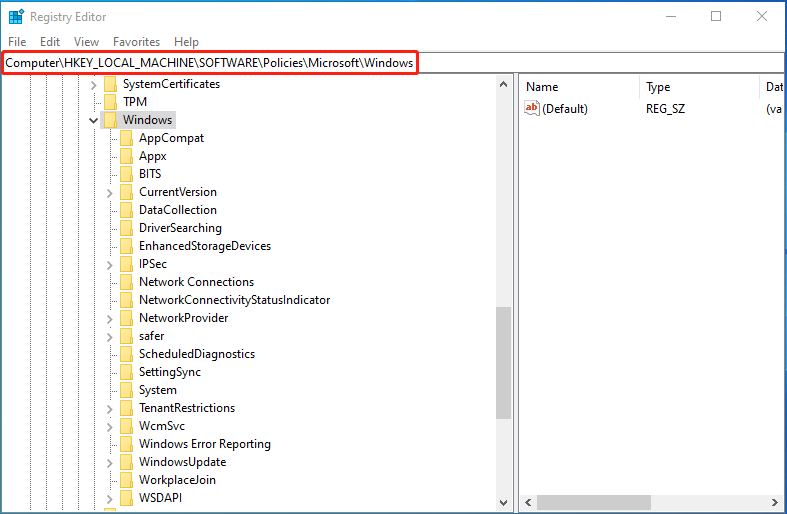
Task: Expand the WcmSvc key
Action: pyautogui.click(x=109, y=427)
